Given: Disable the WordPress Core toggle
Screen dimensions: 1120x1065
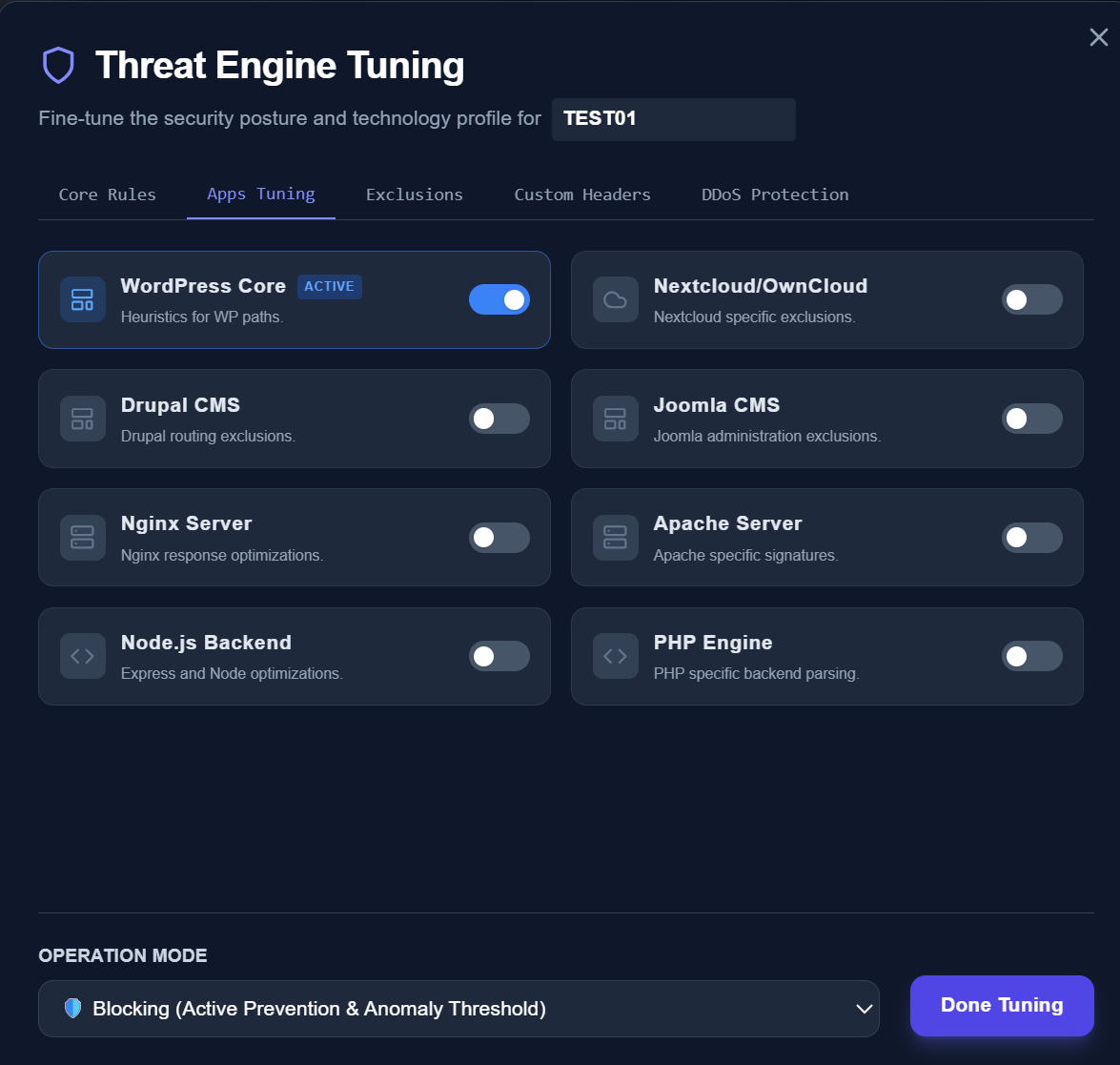Looking at the screenshot, I should [x=499, y=299].
